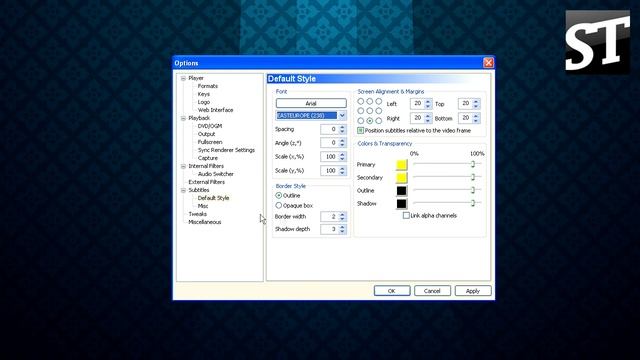The height and width of the screenshot is (360, 640).
Task: Collapse the Player tree node
Action: pyautogui.click(x=183, y=78)
